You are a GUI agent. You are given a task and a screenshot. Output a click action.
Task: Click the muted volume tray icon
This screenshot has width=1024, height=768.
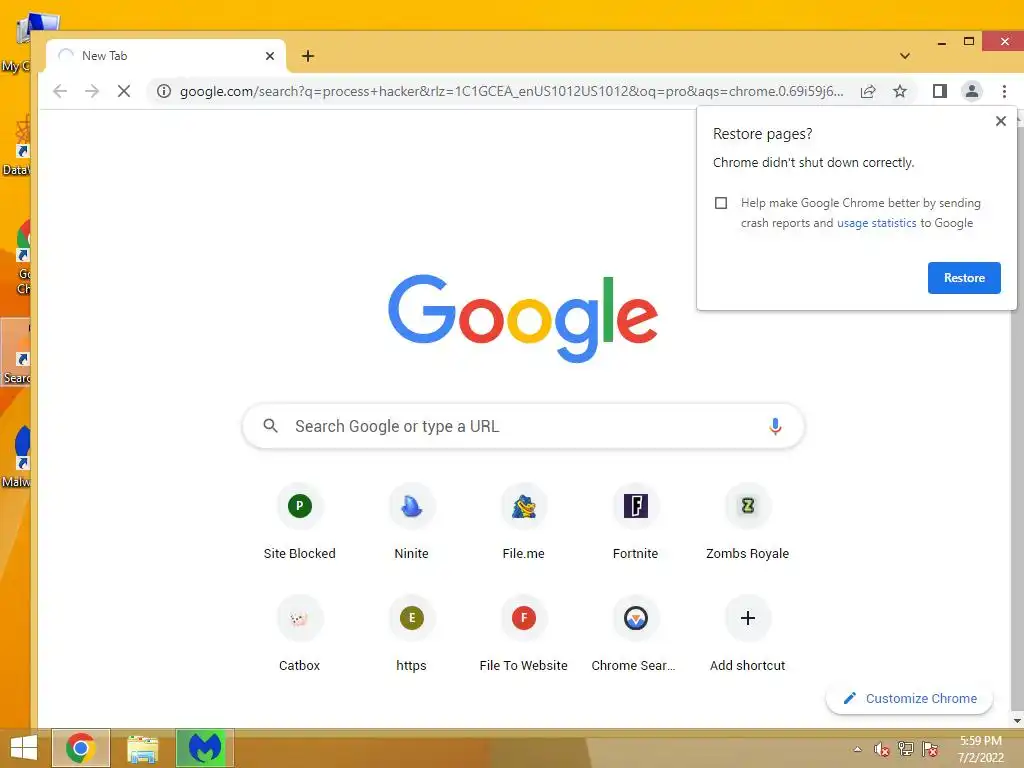click(882, 749)
